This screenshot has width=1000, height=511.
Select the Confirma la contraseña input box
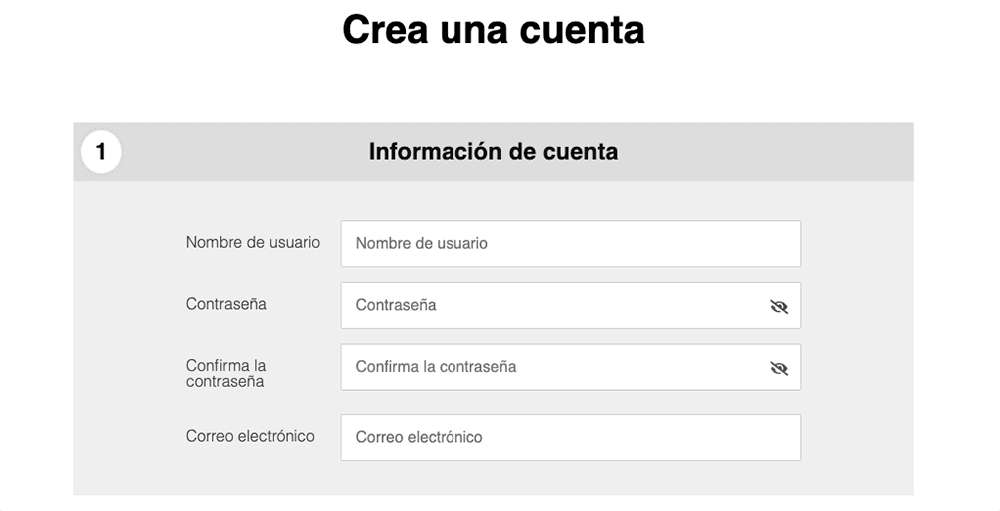550,367
